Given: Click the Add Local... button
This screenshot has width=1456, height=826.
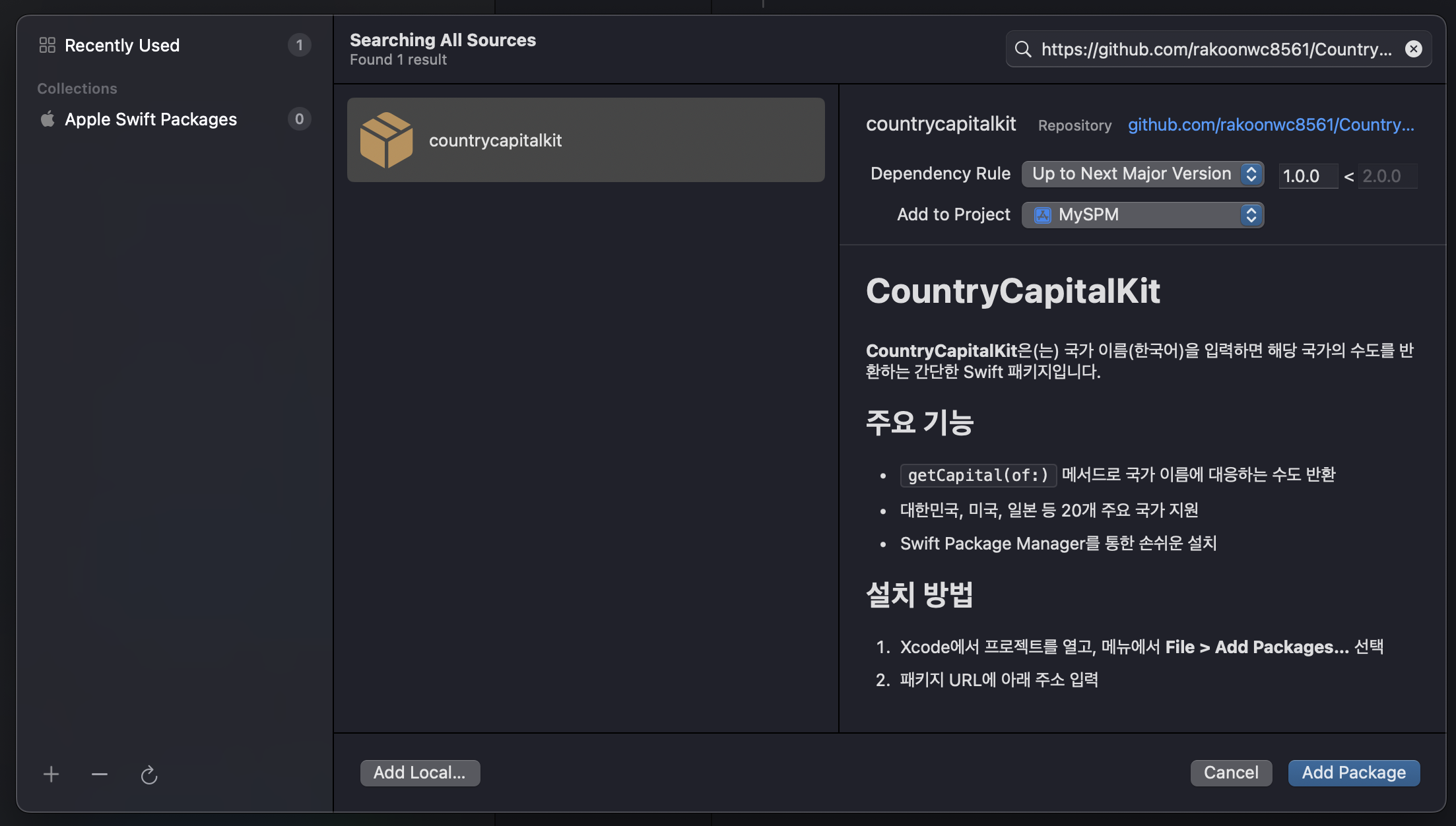Looking at the screenshot, I should [x=420, y=773].
